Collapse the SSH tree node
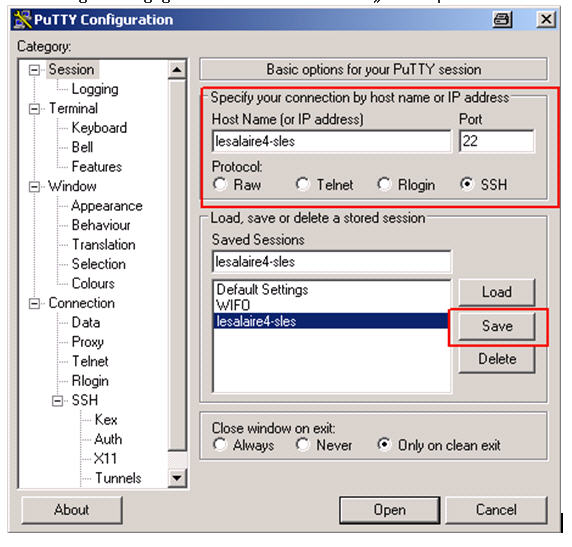Image resolution: width=572 pixels, height=547 pixels. pyautogui.click(x=57, y=401)
